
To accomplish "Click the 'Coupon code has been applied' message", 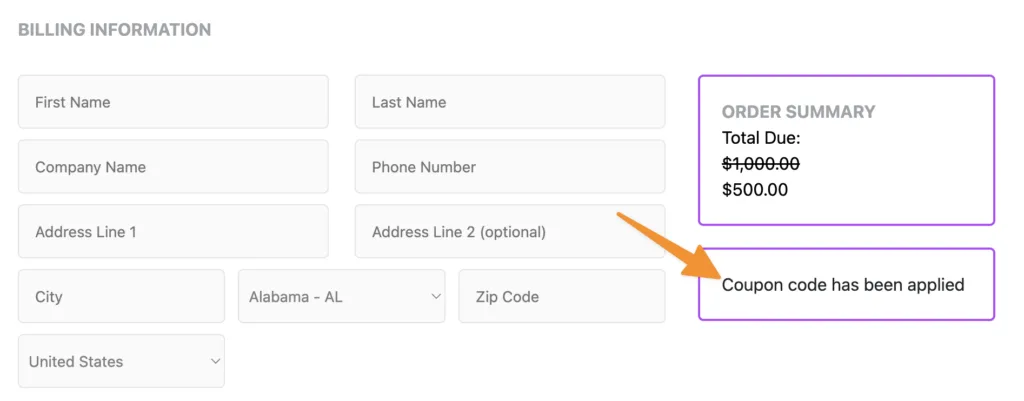I will (x=842, y=285).
